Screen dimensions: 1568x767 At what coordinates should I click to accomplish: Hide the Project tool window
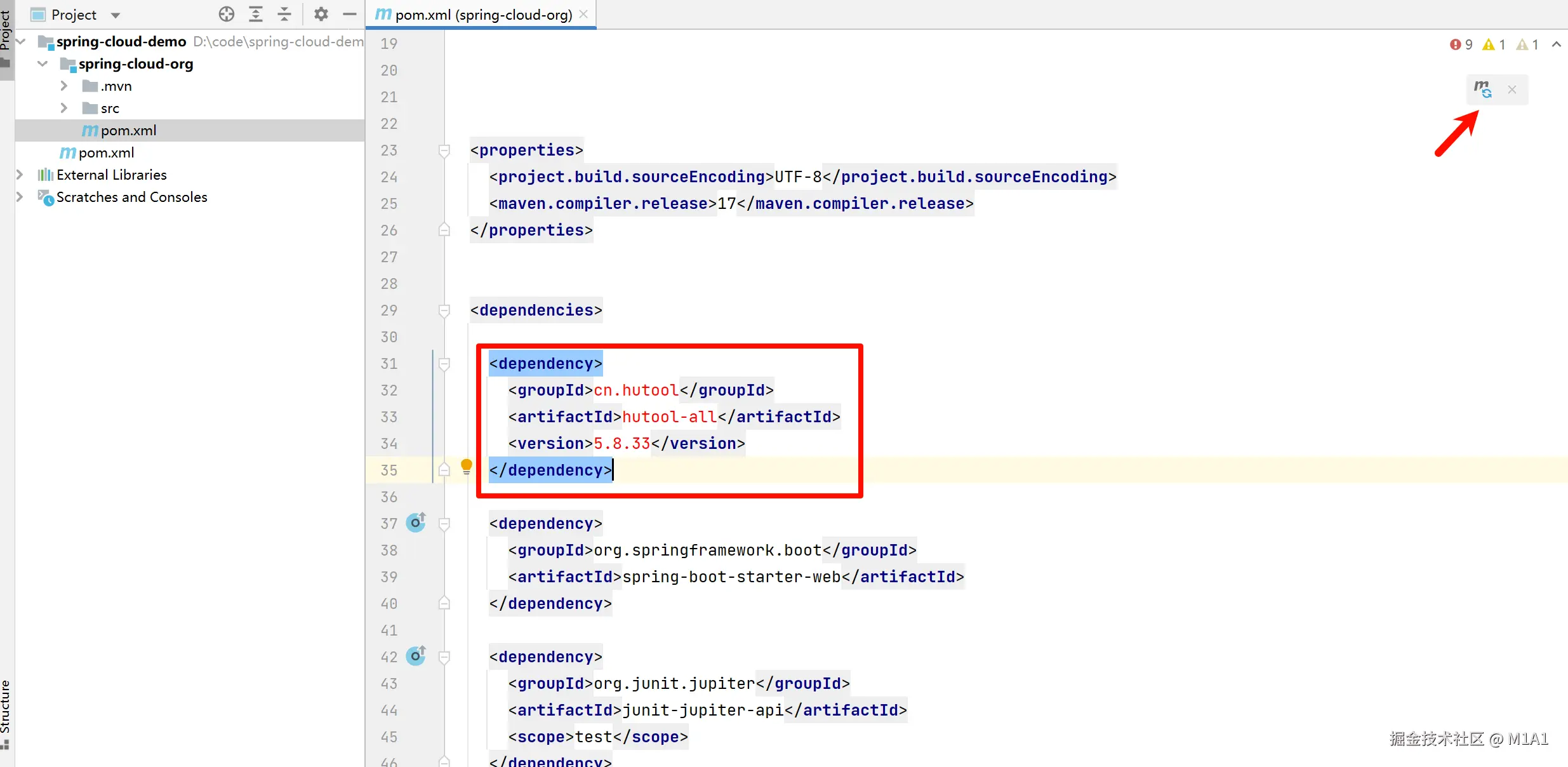(350, 14)
